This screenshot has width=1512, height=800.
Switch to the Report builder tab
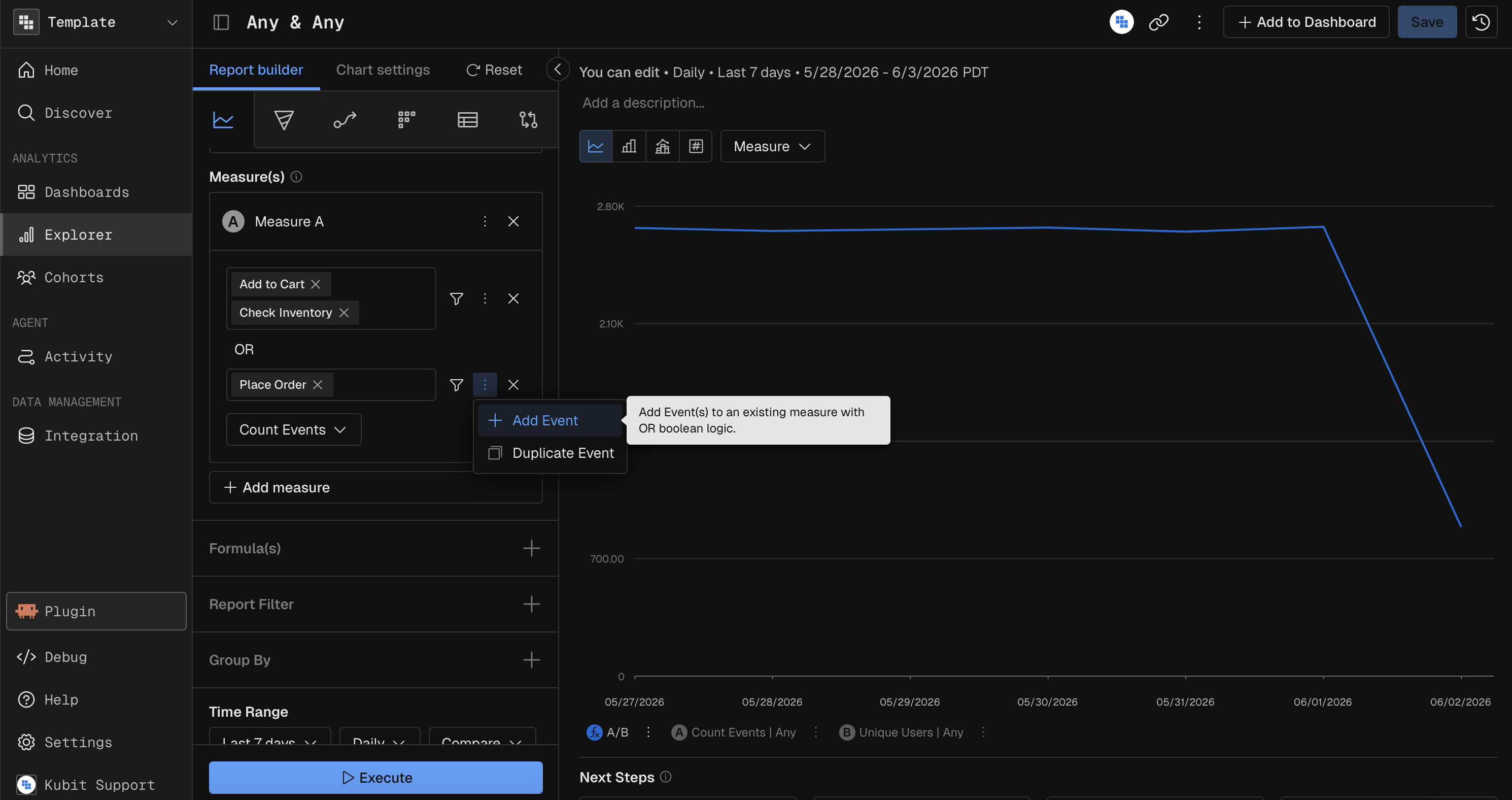click(256, 70)
